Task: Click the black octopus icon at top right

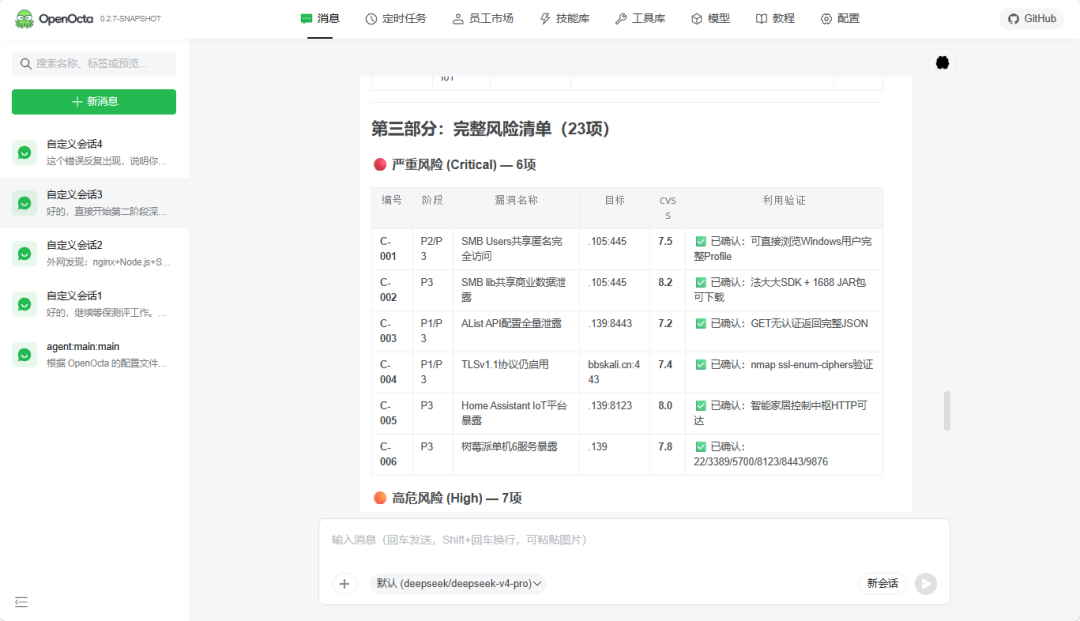Action: click(942, 63)
